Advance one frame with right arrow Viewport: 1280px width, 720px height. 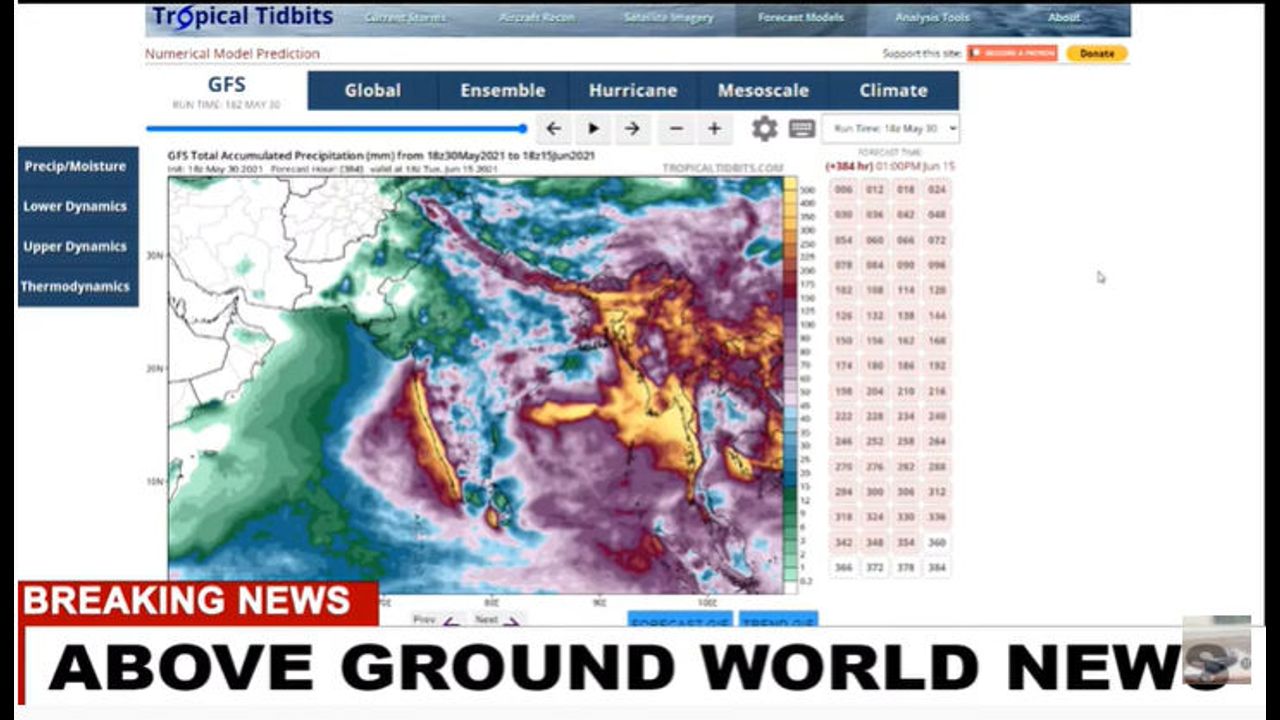point(632,129)
